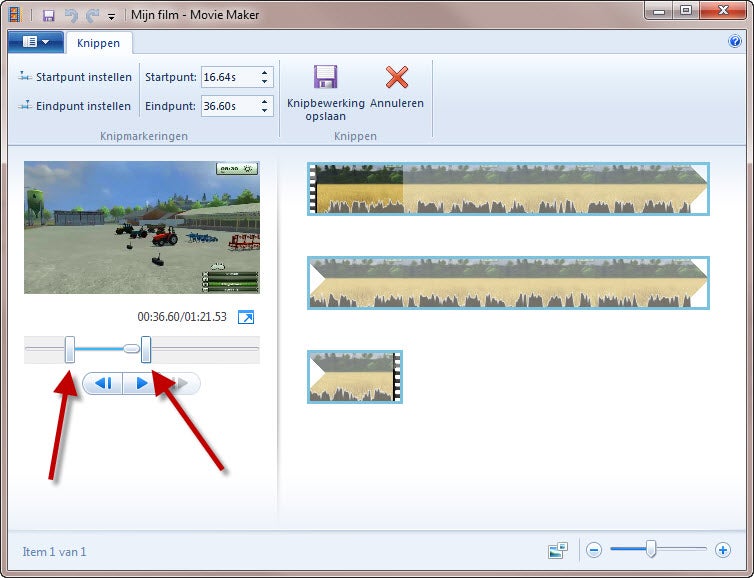The height and width of the screenshot is (578, 754).
Task: Open the Help question mark icon
Action: [x=735, y=41]
